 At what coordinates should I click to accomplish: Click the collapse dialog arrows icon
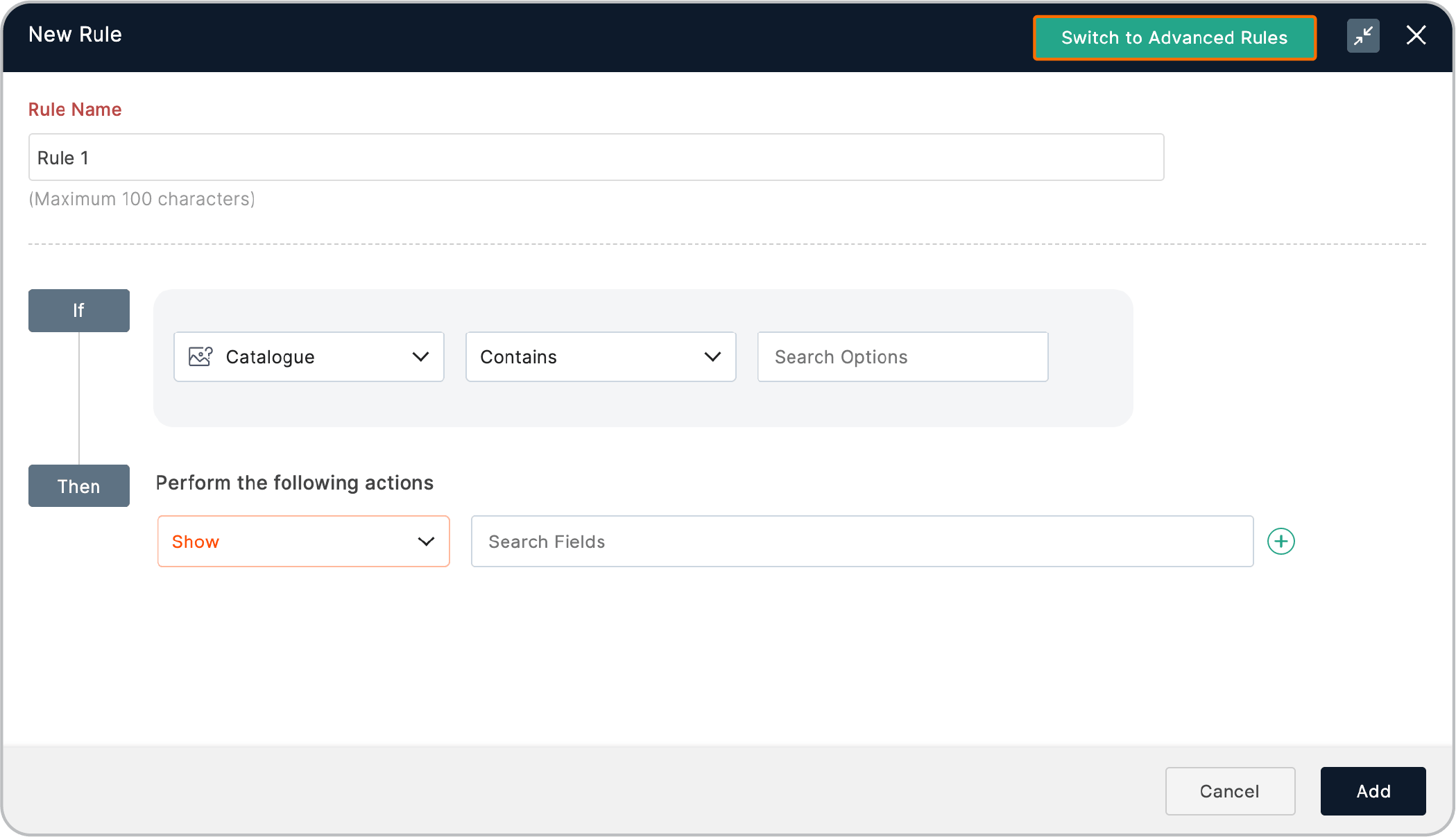tap(1363, 36)
